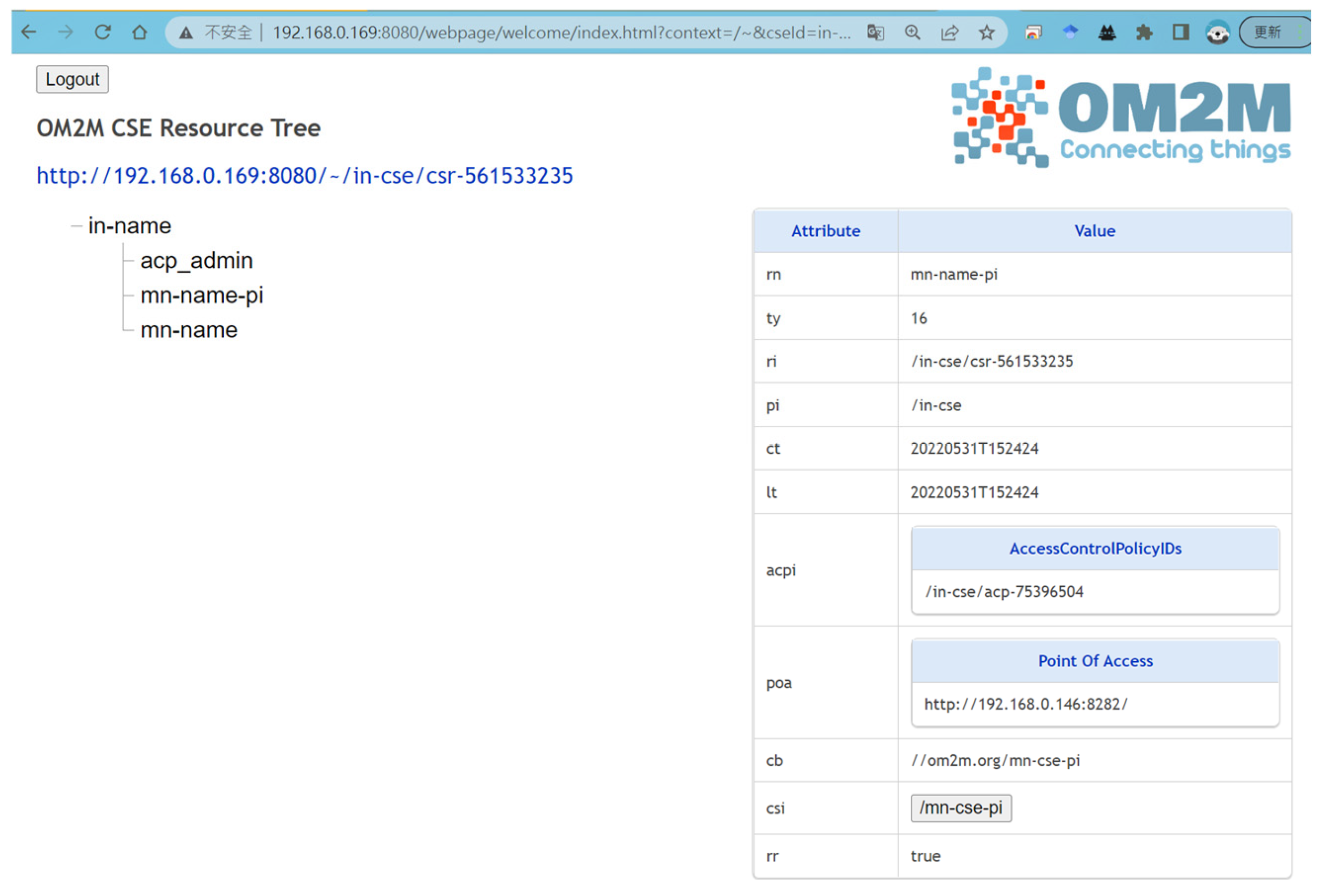This screenshot has width=1322, height=896.
Task: Open the csr-561533235 resource URL link
Action: click(304, 175)
